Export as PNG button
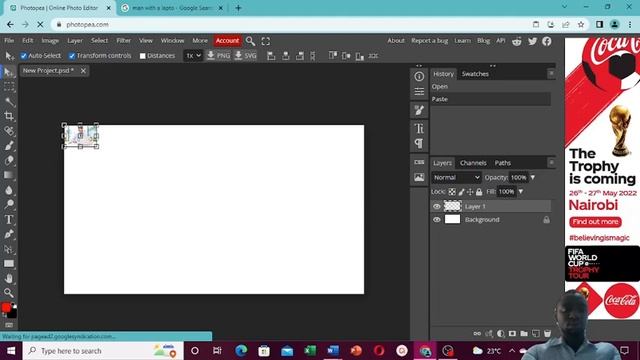Screen dimensions: 640x360 click(218, 56)
